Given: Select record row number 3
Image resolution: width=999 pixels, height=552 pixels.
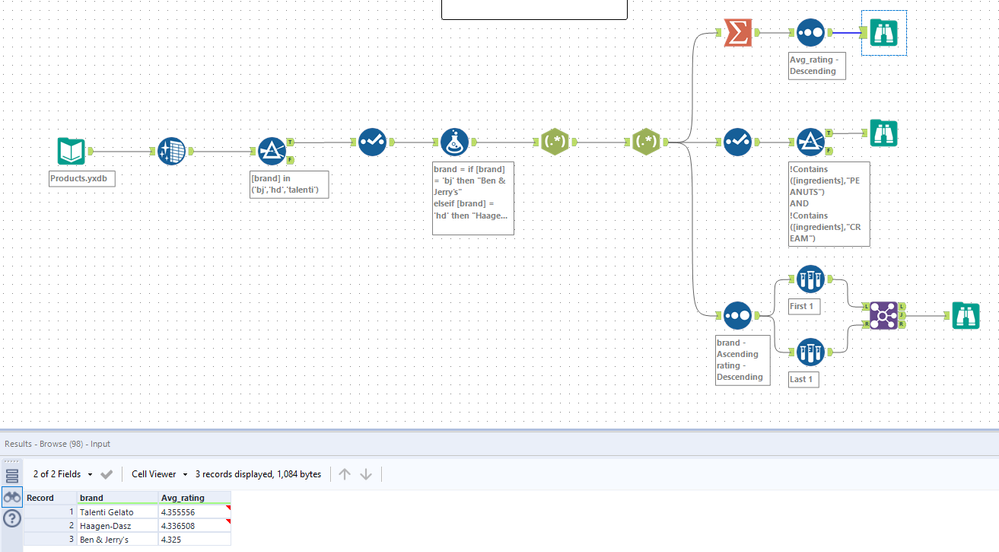Looking at the screenshot, I should pos(50,539).
